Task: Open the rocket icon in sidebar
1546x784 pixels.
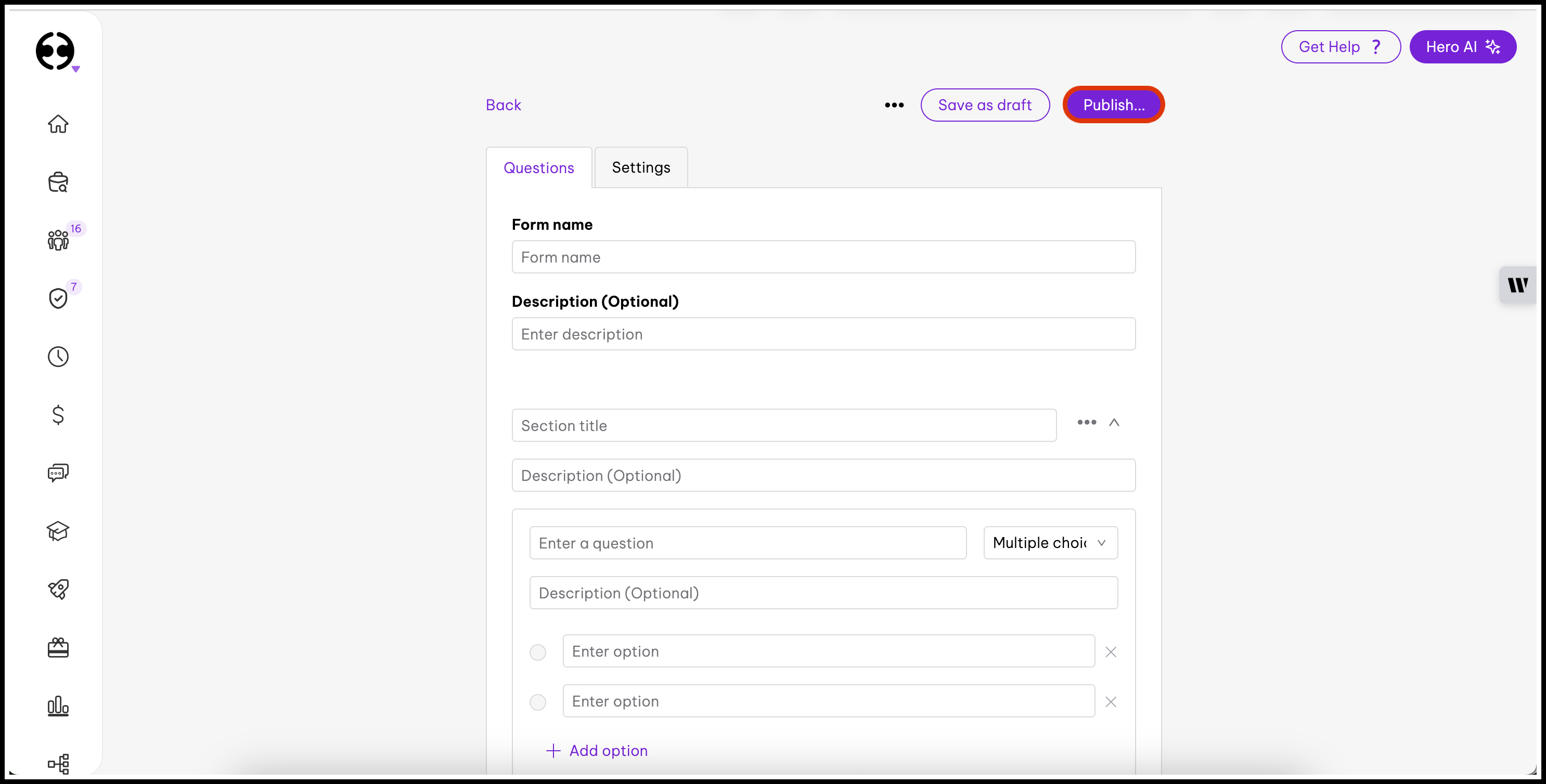Action: click(58, 589)
